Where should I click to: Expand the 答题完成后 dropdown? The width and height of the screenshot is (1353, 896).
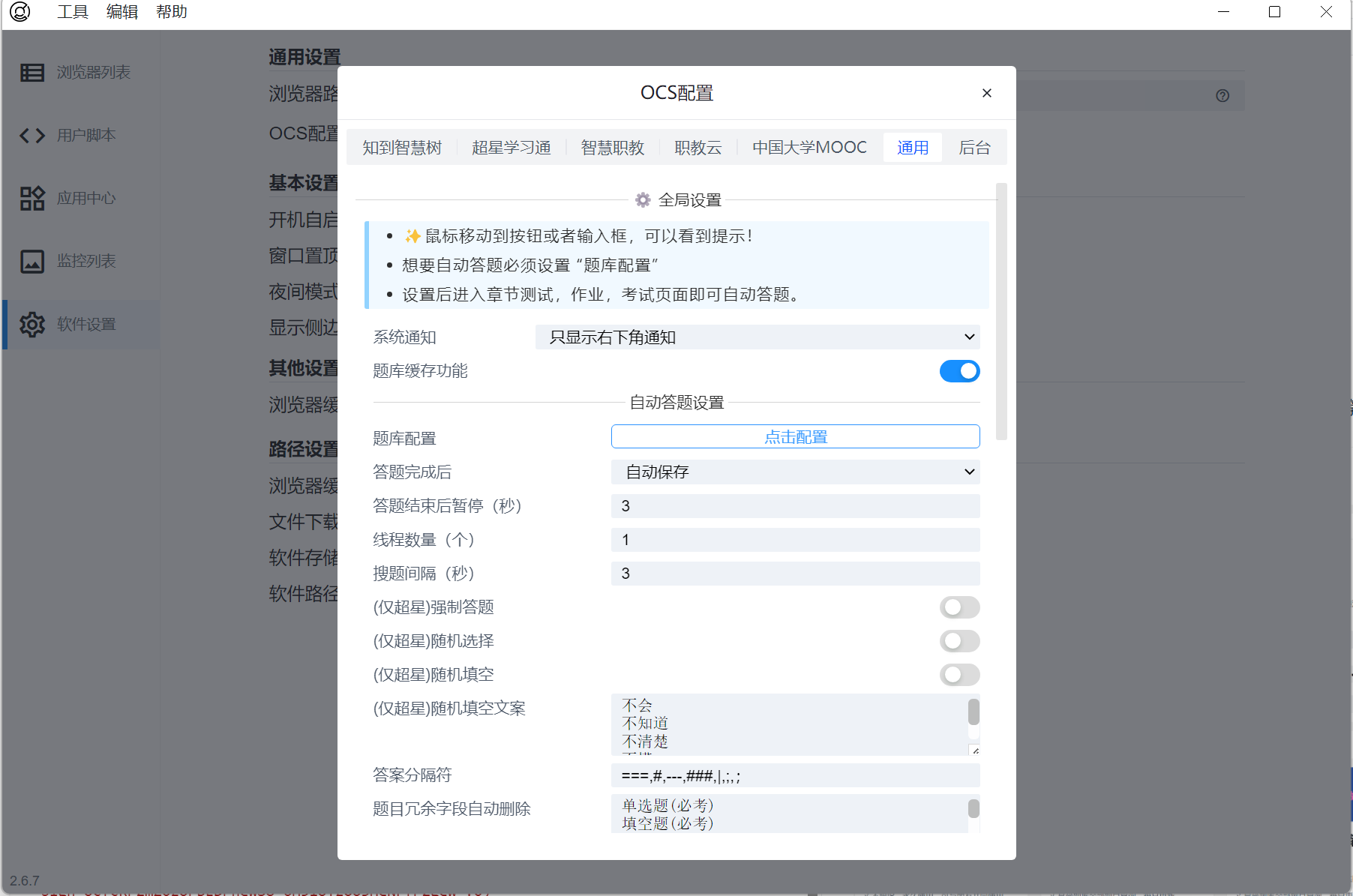[795, 472]
